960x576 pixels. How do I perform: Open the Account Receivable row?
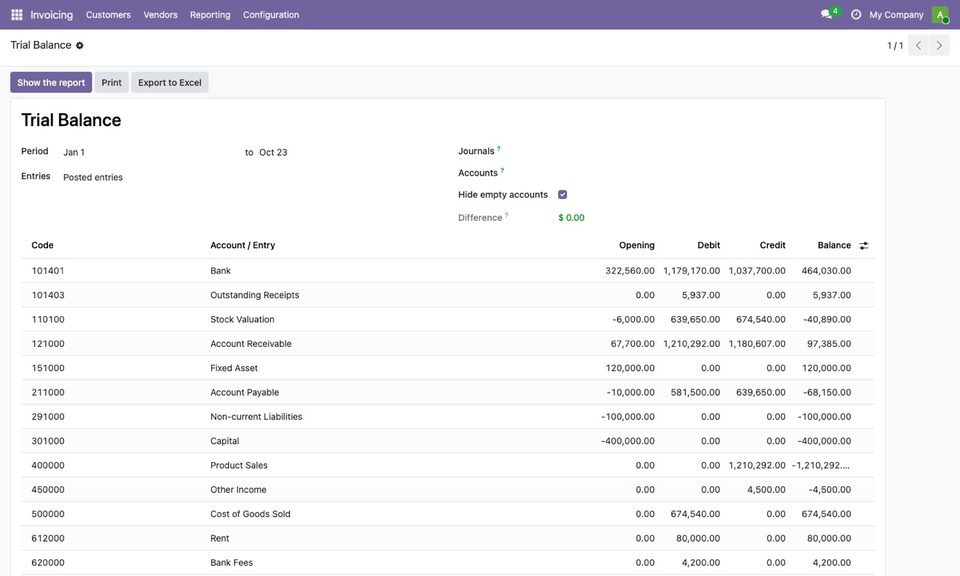click(x=448, y=344)
